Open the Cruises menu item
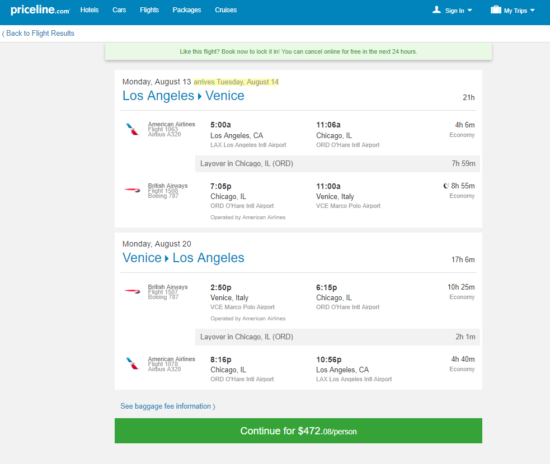The image size is (550, 464). (226, 10)
